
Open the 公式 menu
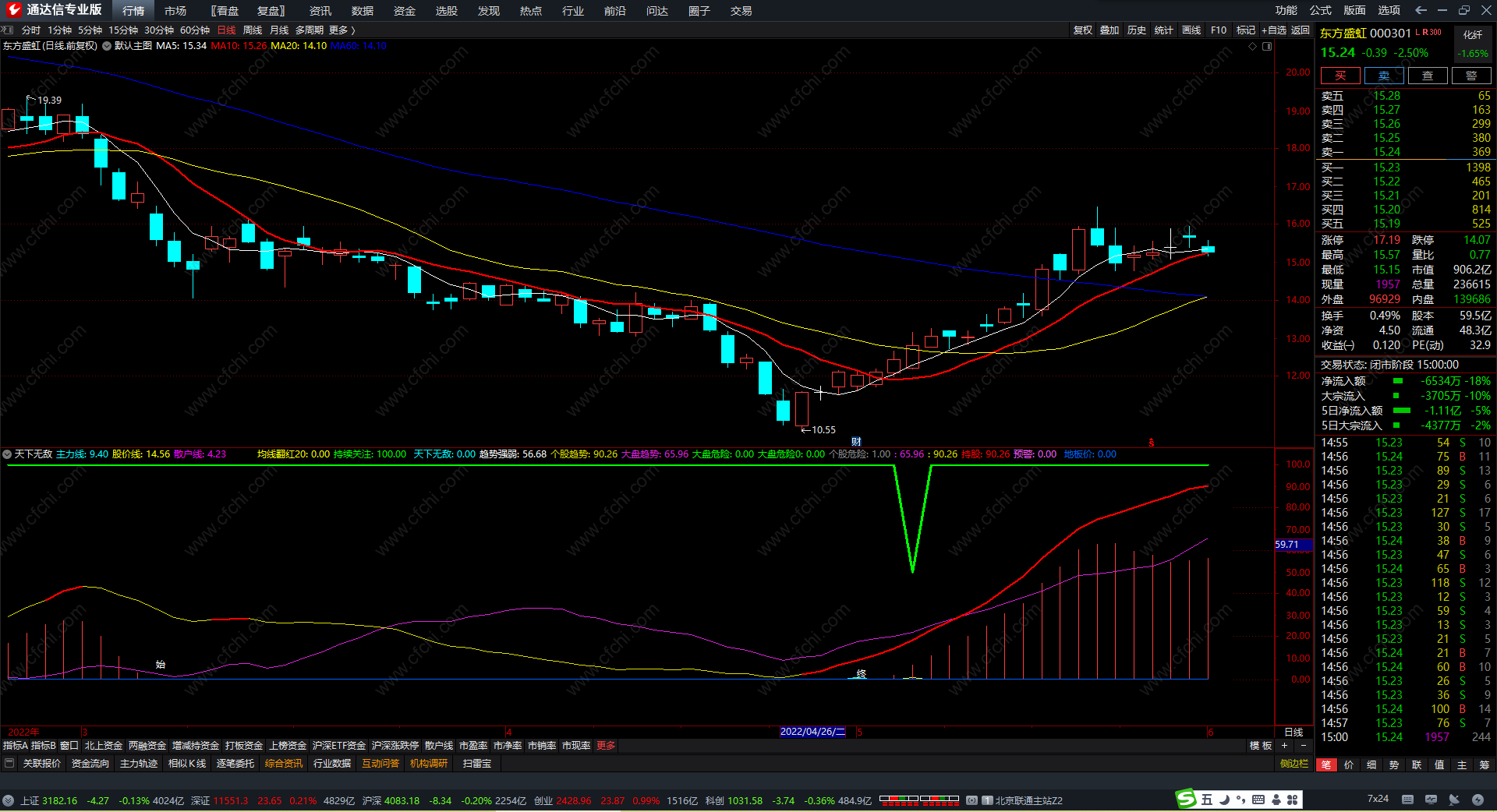(x=1321, y=10)
